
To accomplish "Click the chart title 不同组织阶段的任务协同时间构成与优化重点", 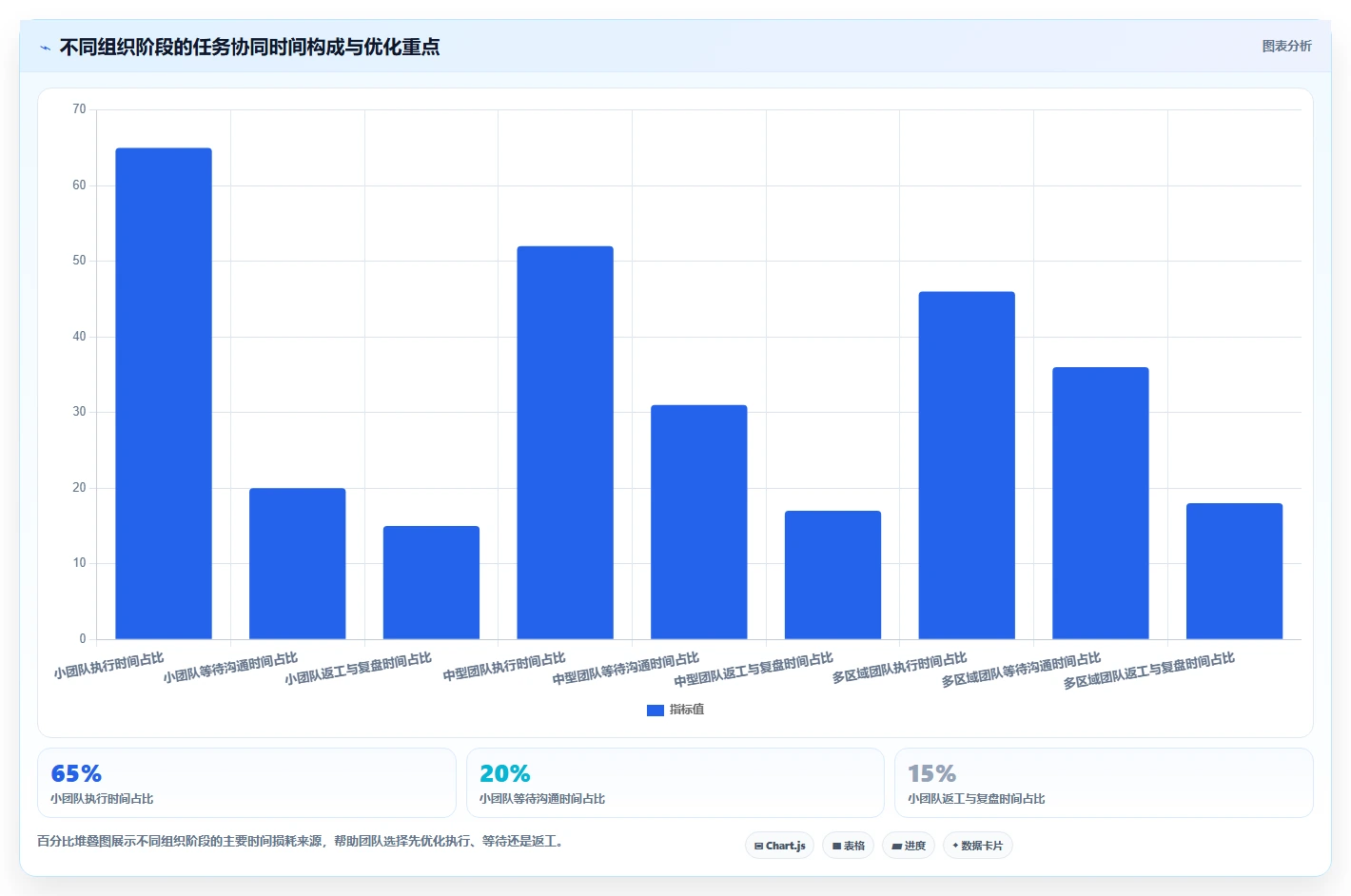I will click(249, 47).
